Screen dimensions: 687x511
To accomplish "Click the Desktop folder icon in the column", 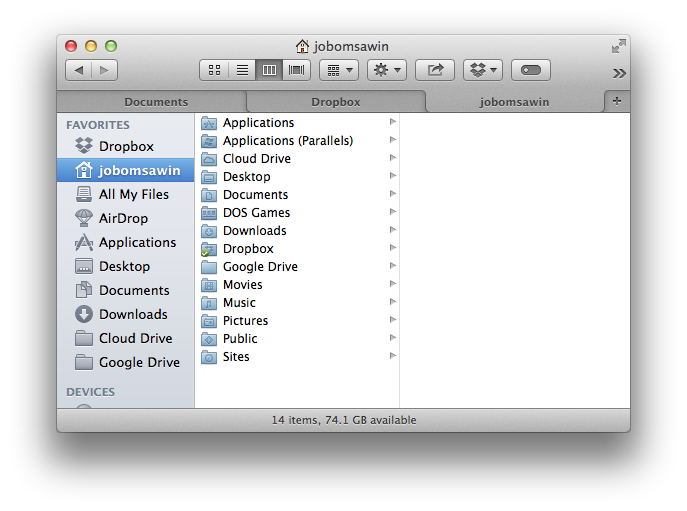I will click(x=209, y=177).
